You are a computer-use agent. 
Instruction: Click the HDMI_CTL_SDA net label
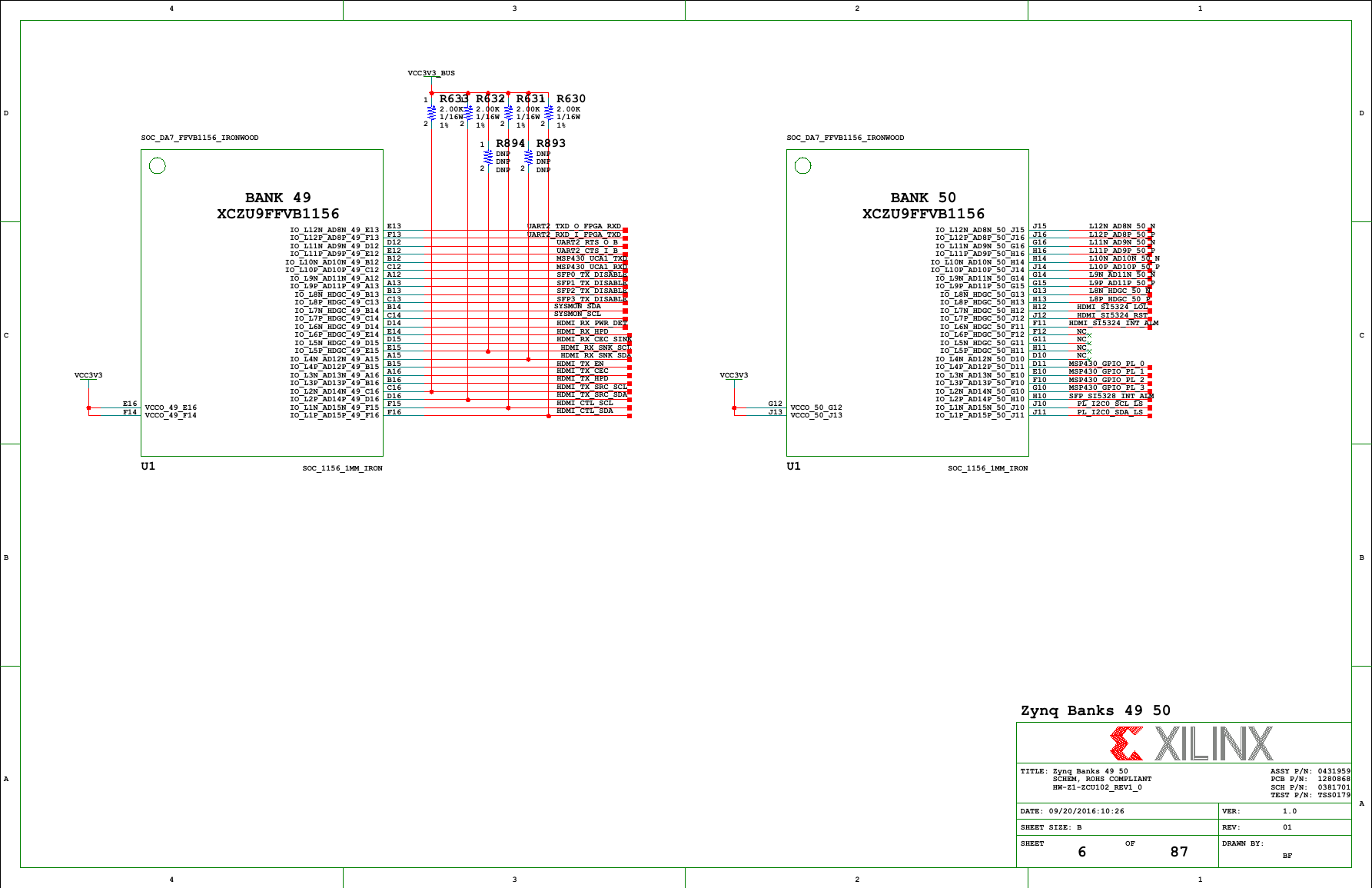585,411
